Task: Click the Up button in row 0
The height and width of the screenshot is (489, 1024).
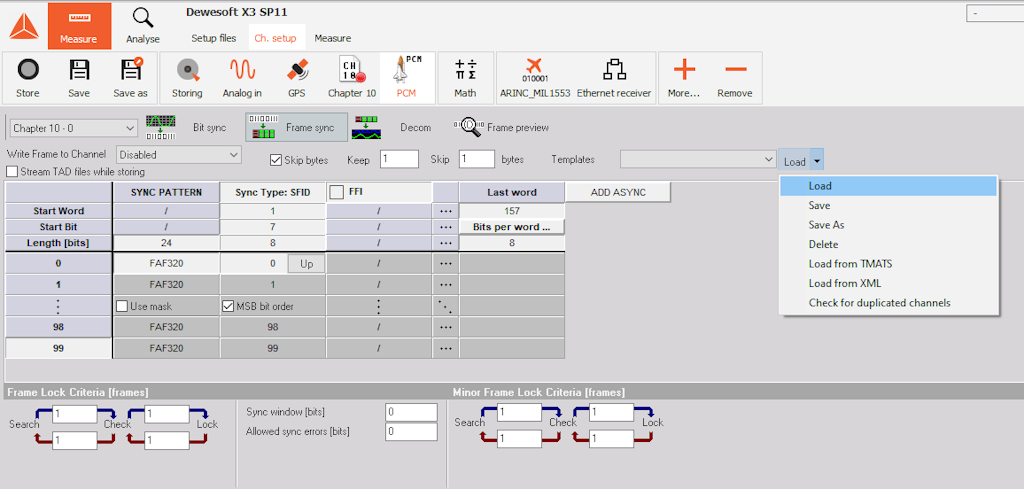Action: tap(306, 264)
